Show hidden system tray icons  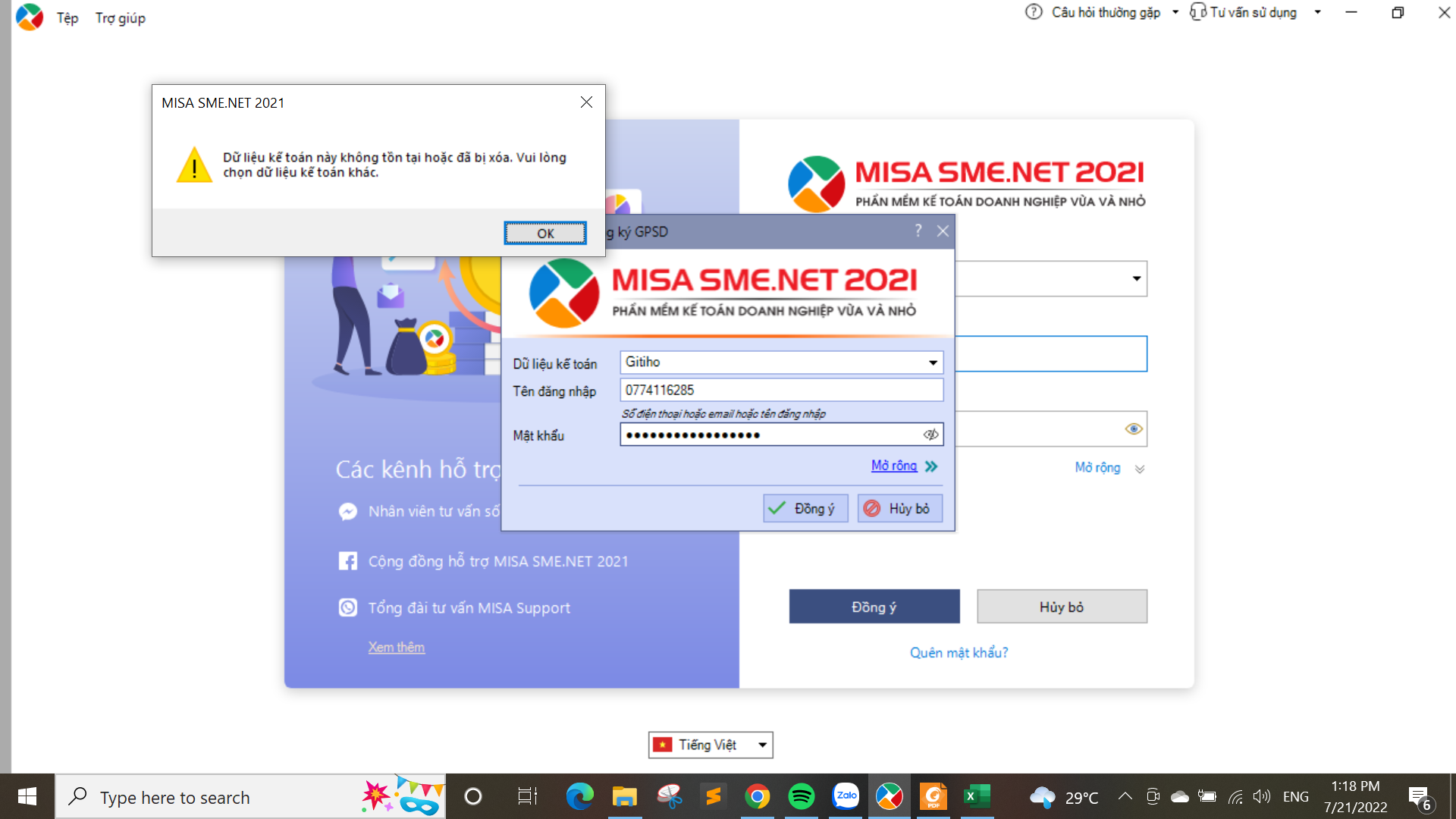tap(1125, 796)
